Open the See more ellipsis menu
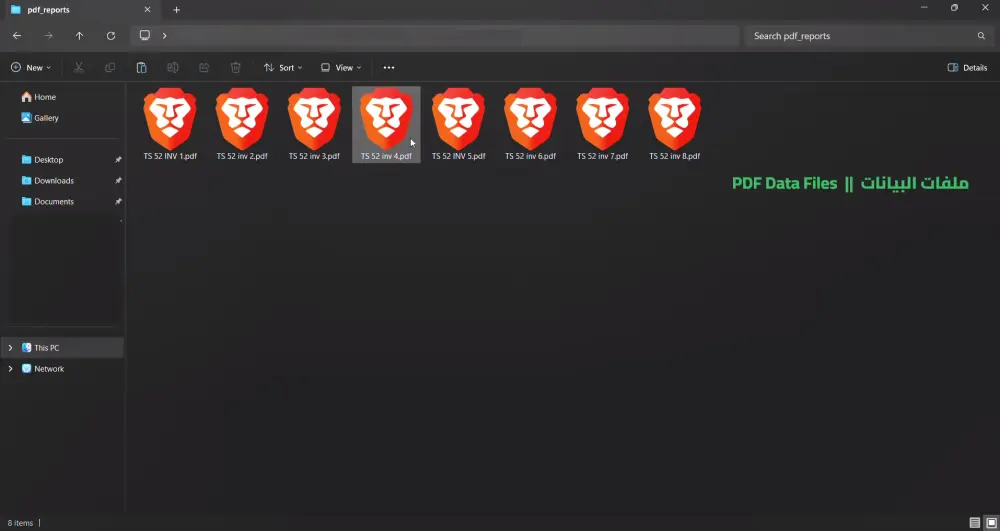The width and height of the screenshot is (1000, 531). (389, 68)
